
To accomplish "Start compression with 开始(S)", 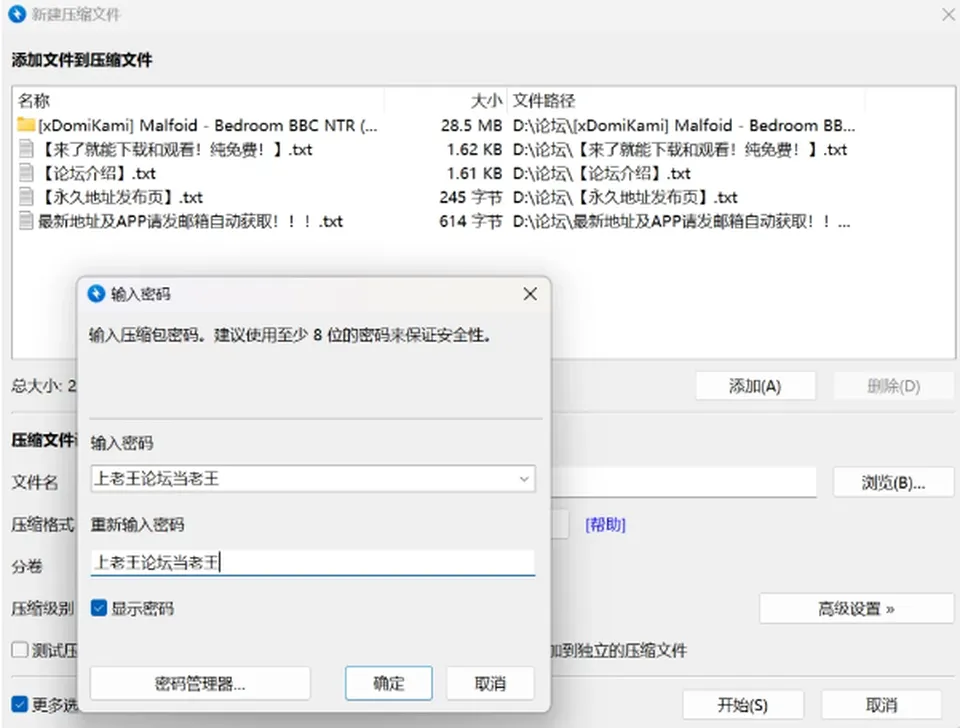I will pyautogui.click(x=743, y=705).
